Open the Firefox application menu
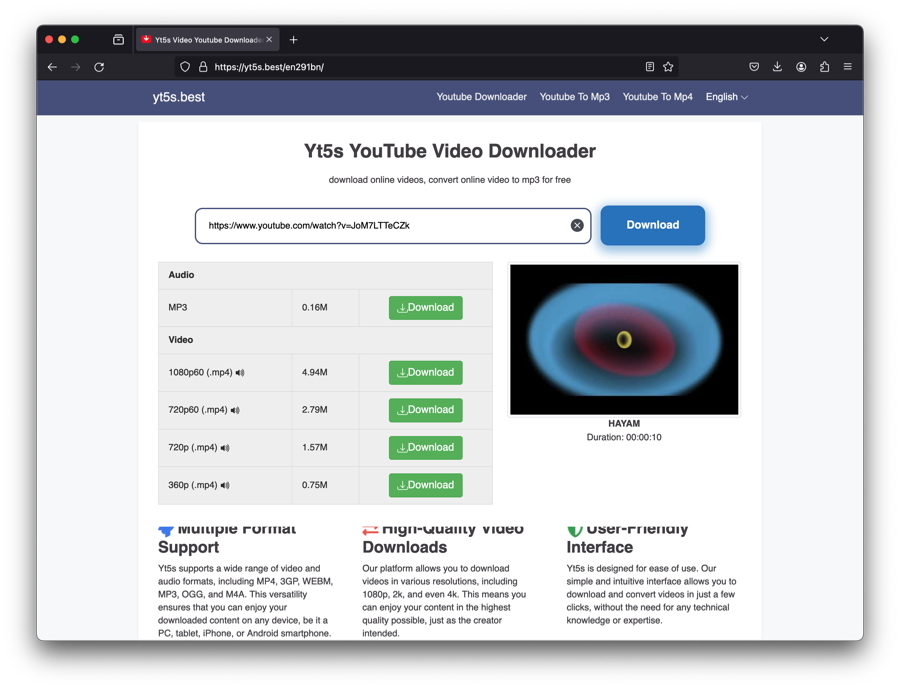900x689 pixels. [848, 67]
